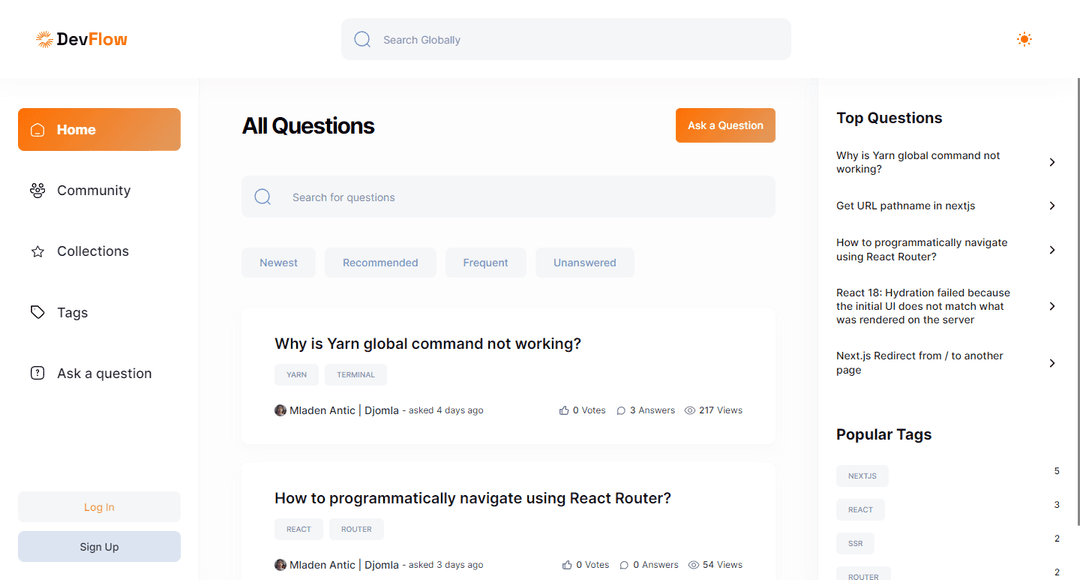Select the Unanswered filter
1080x580 pixels.
click(x=585, y=263)
